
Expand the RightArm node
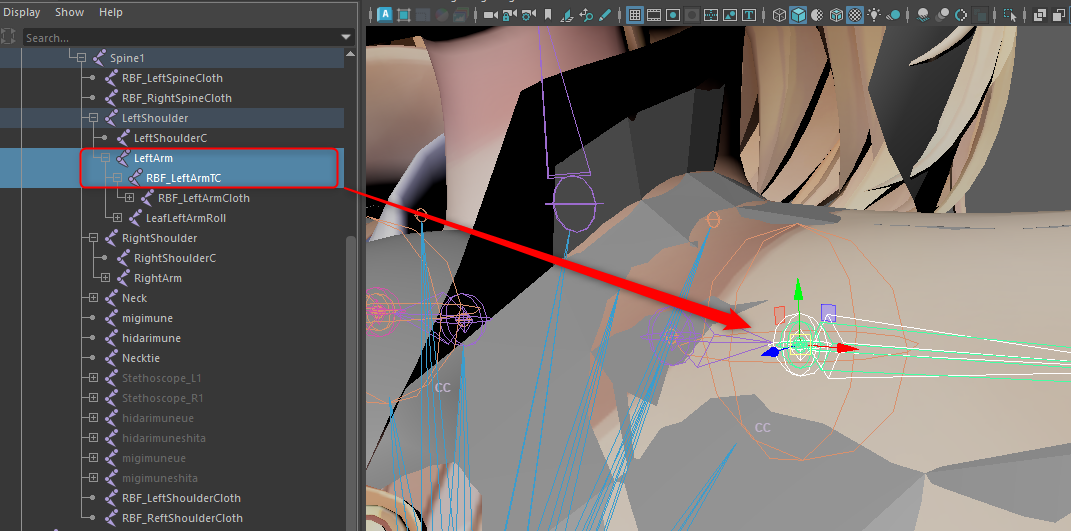(x=105, y=278)
